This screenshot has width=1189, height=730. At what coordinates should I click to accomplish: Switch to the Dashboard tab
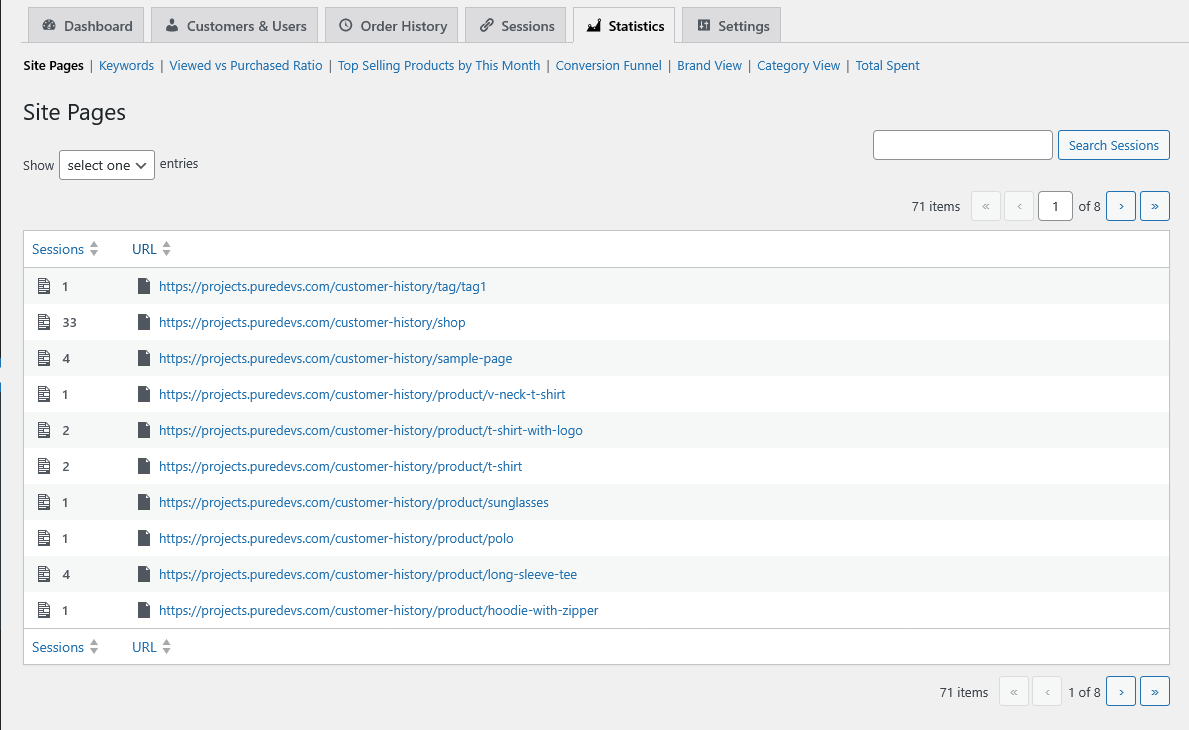coord(87,26)
